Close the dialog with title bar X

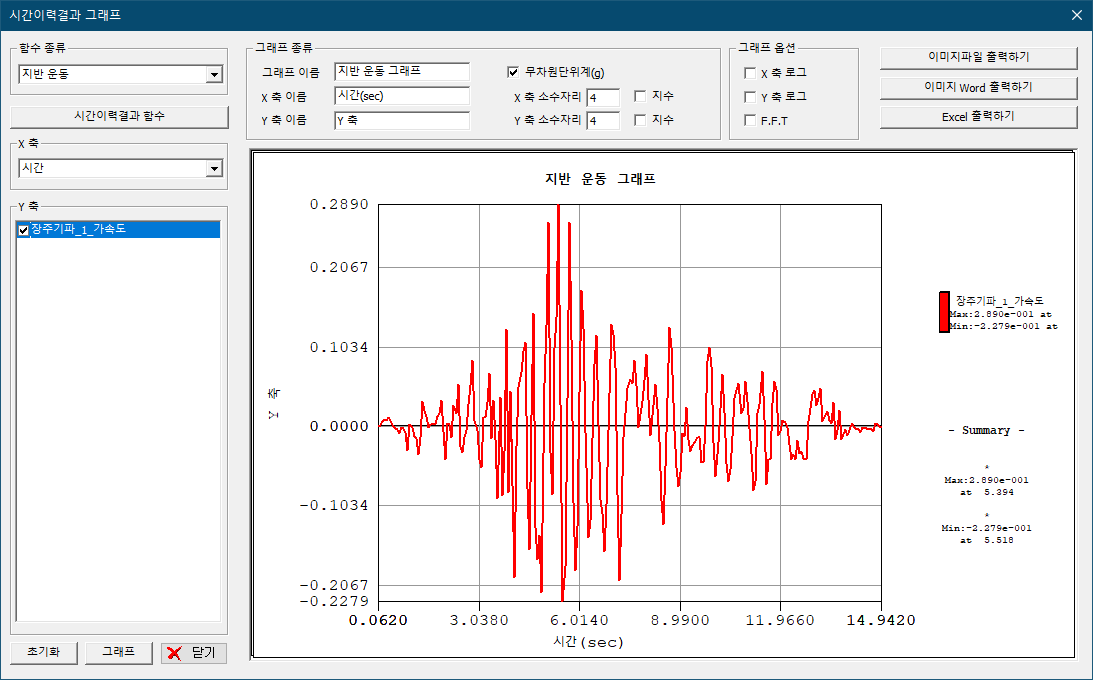pyautogui.click(x=1076, y=15)
